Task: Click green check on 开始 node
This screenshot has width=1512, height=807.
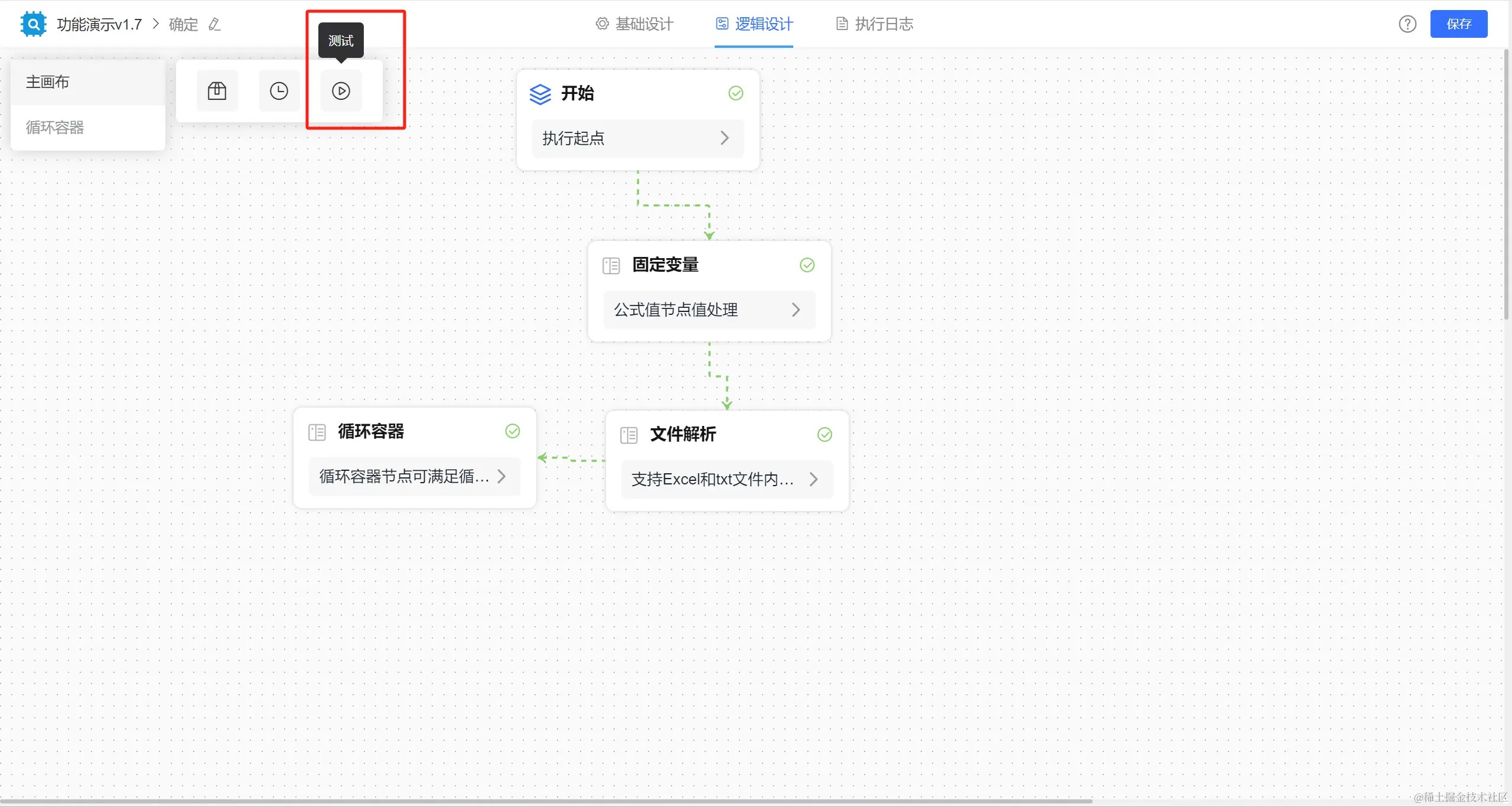Action: coord(735,93)
